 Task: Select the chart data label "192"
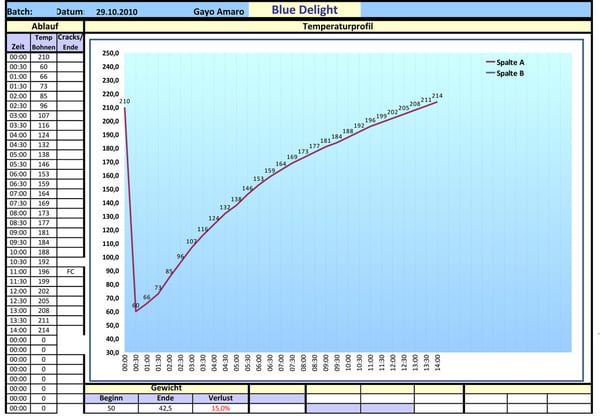pos(359,126)
